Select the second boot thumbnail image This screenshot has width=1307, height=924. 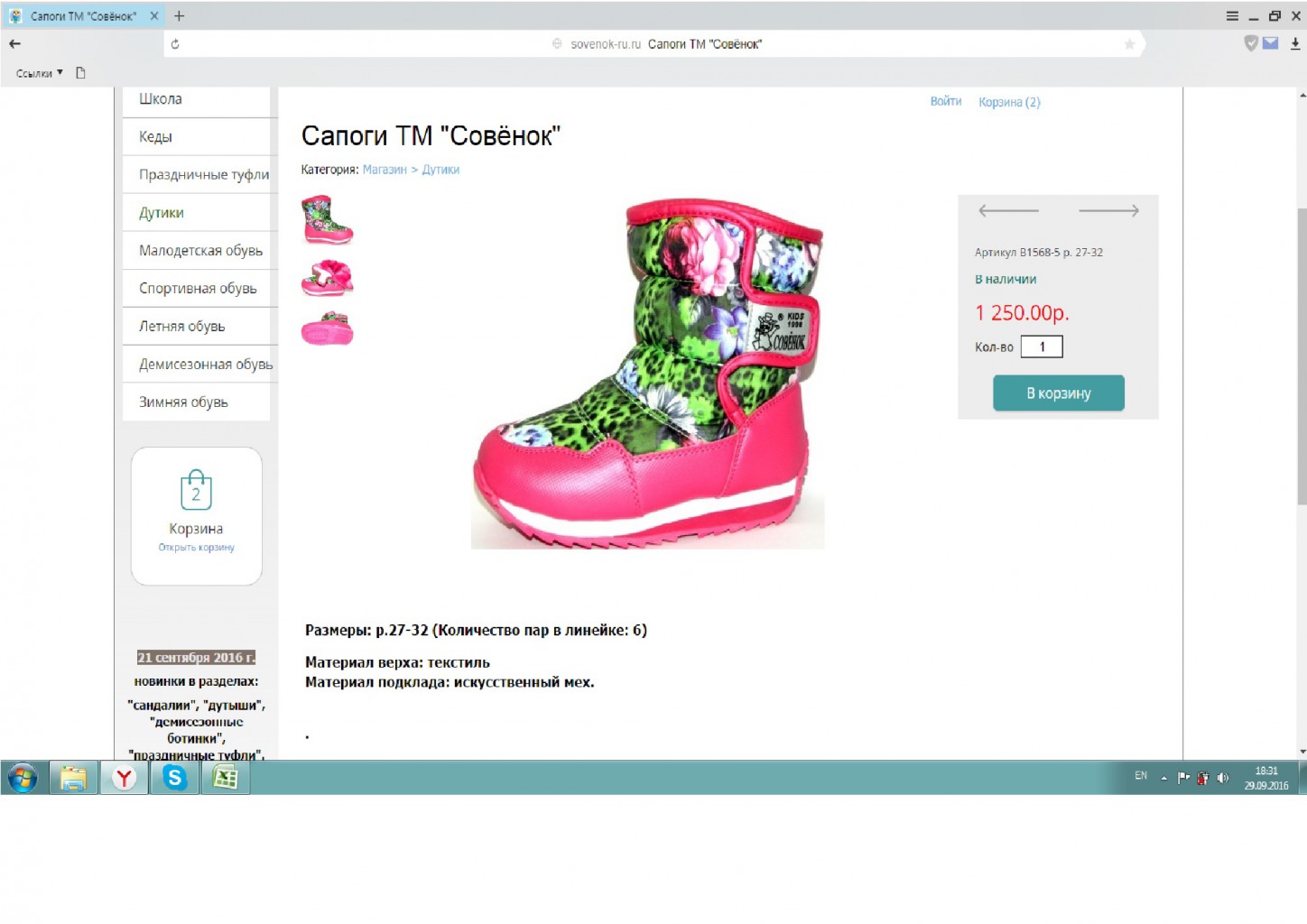click(327, 279)
